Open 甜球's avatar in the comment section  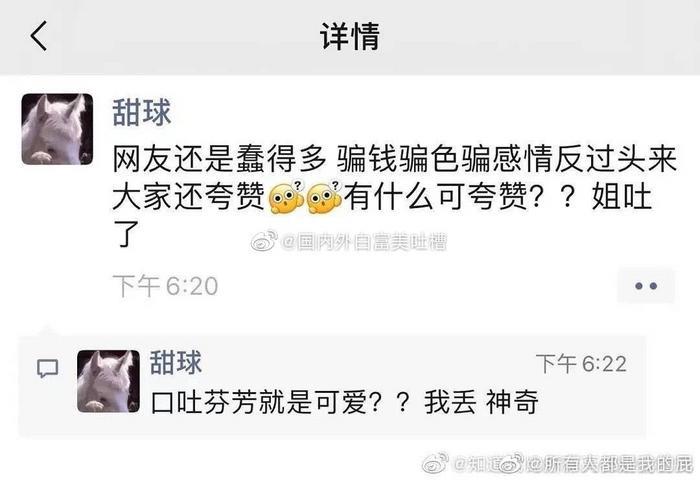click(108, 381)
